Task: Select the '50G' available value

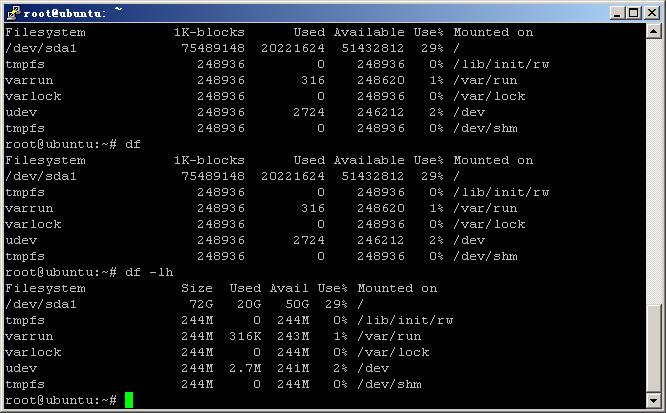Action: coord(297,304)
